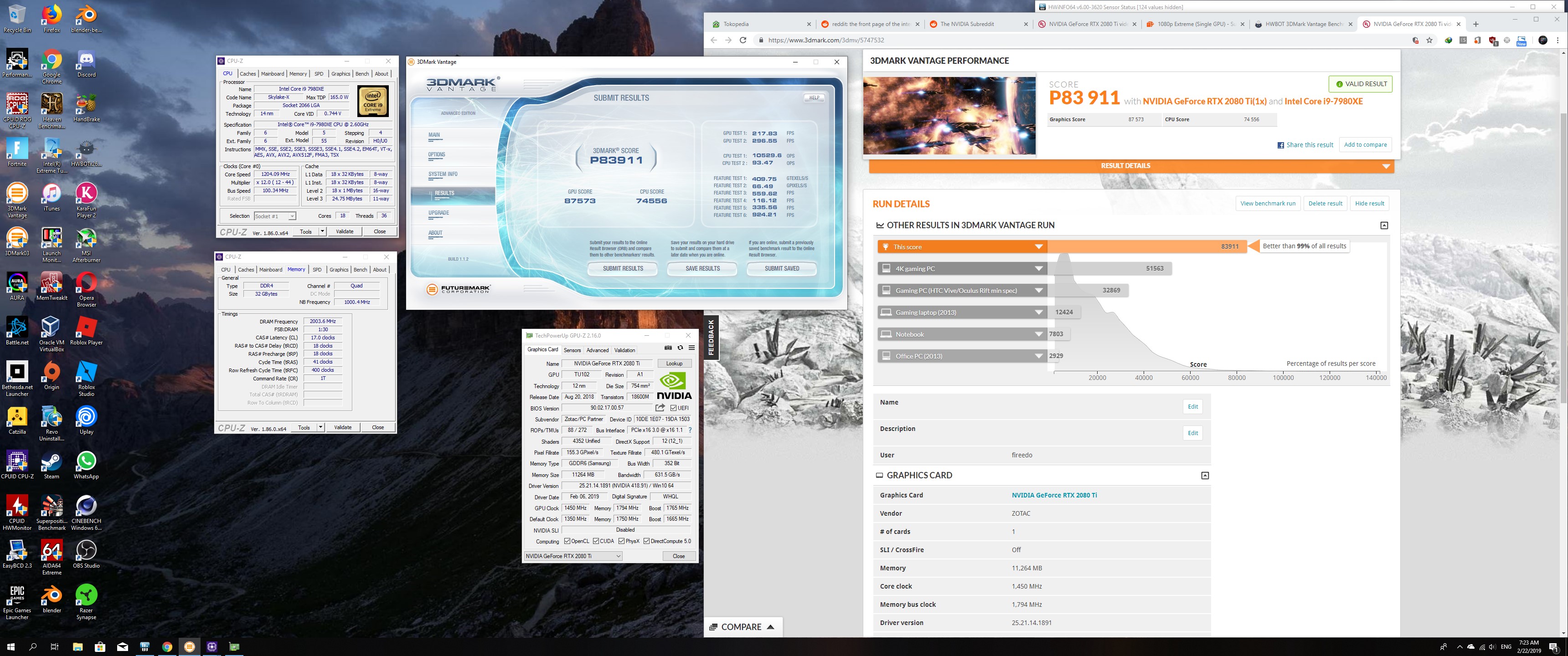Open the WhatsApp desktop icon
Image resolution: width=1568 pixels, height=656 pixels.
pos(86,464)
